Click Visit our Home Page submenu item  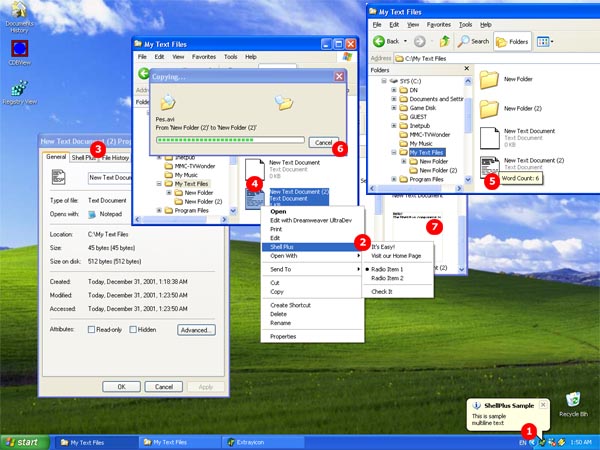pos(397,256)
